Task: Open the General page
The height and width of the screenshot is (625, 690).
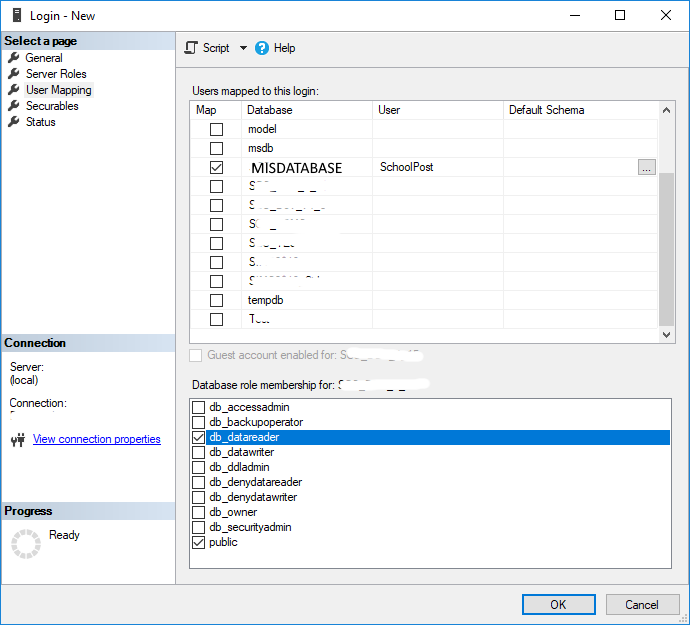Action: [44, 58]
